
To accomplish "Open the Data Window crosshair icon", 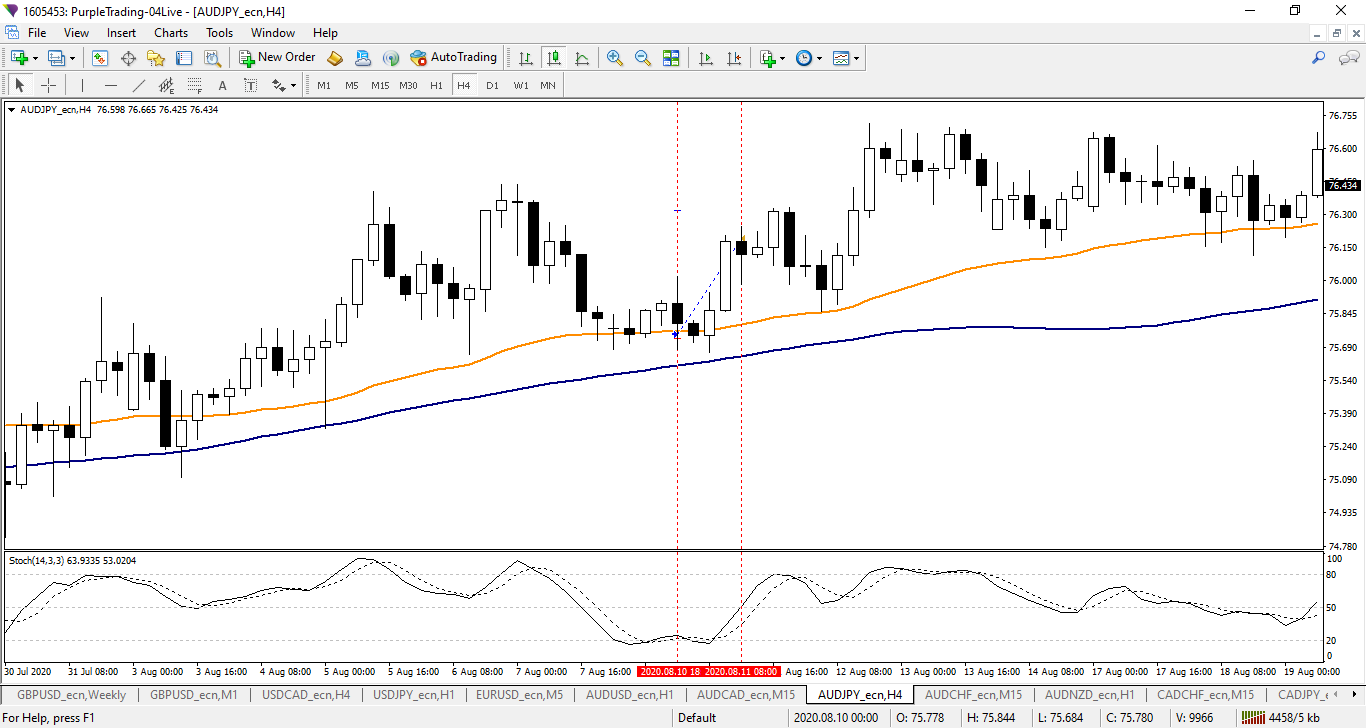I will click(x=128, y=58).
